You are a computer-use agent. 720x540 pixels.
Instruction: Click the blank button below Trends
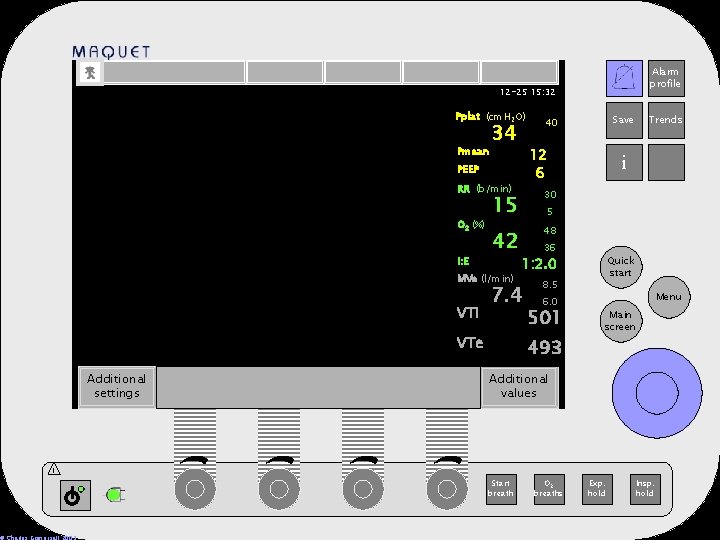[666, 162]
